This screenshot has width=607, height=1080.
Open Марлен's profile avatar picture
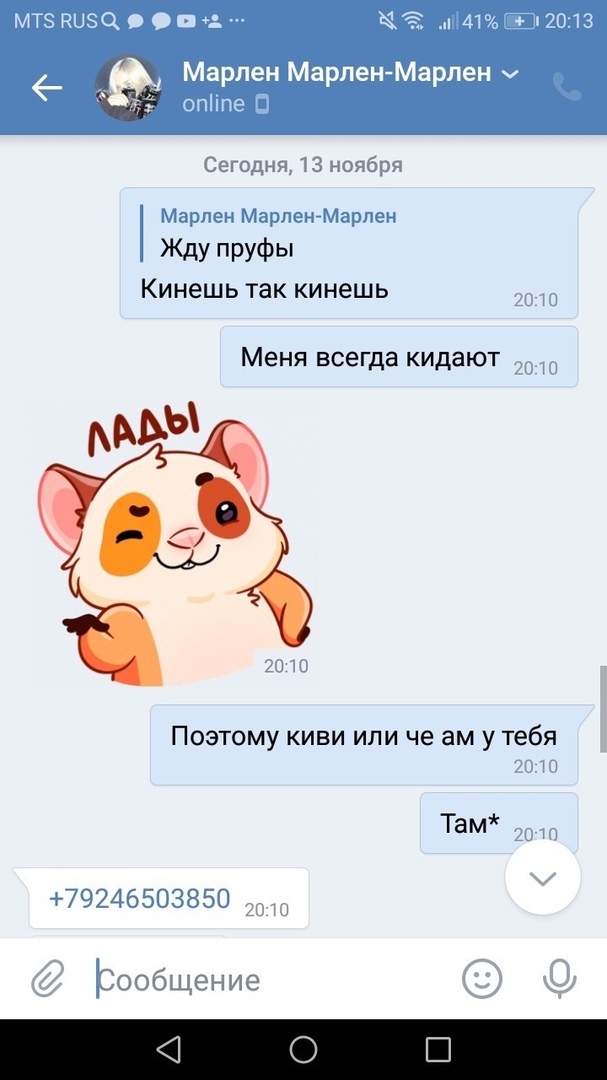(x=128, y=87)
